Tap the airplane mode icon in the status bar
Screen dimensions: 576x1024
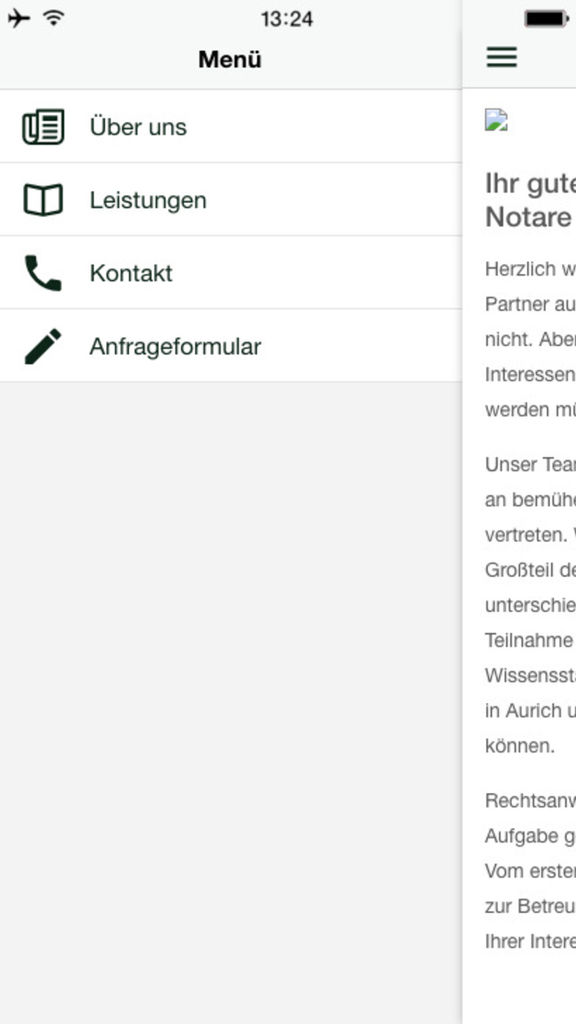(19, 18)
